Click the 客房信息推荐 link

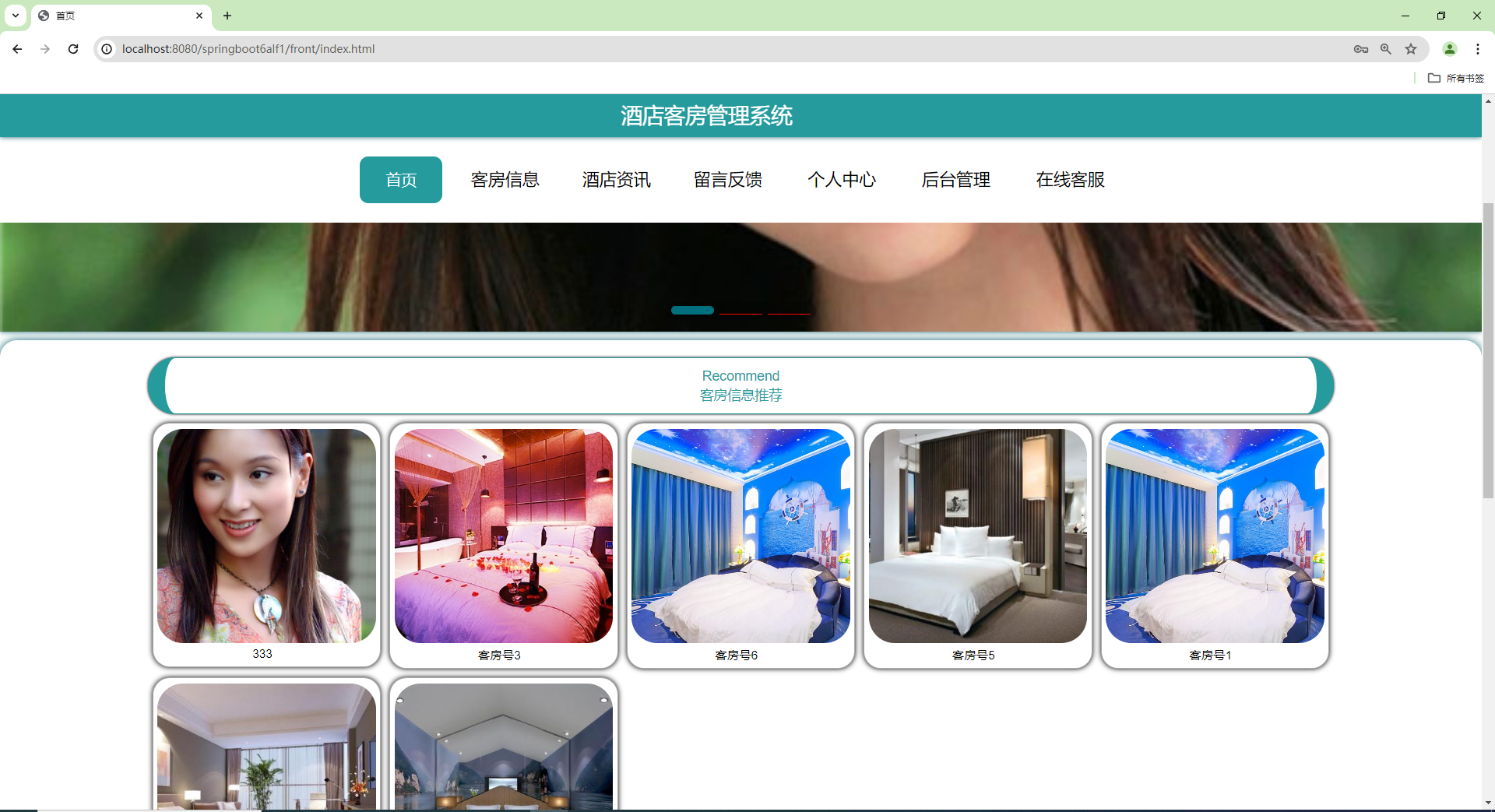740,395
